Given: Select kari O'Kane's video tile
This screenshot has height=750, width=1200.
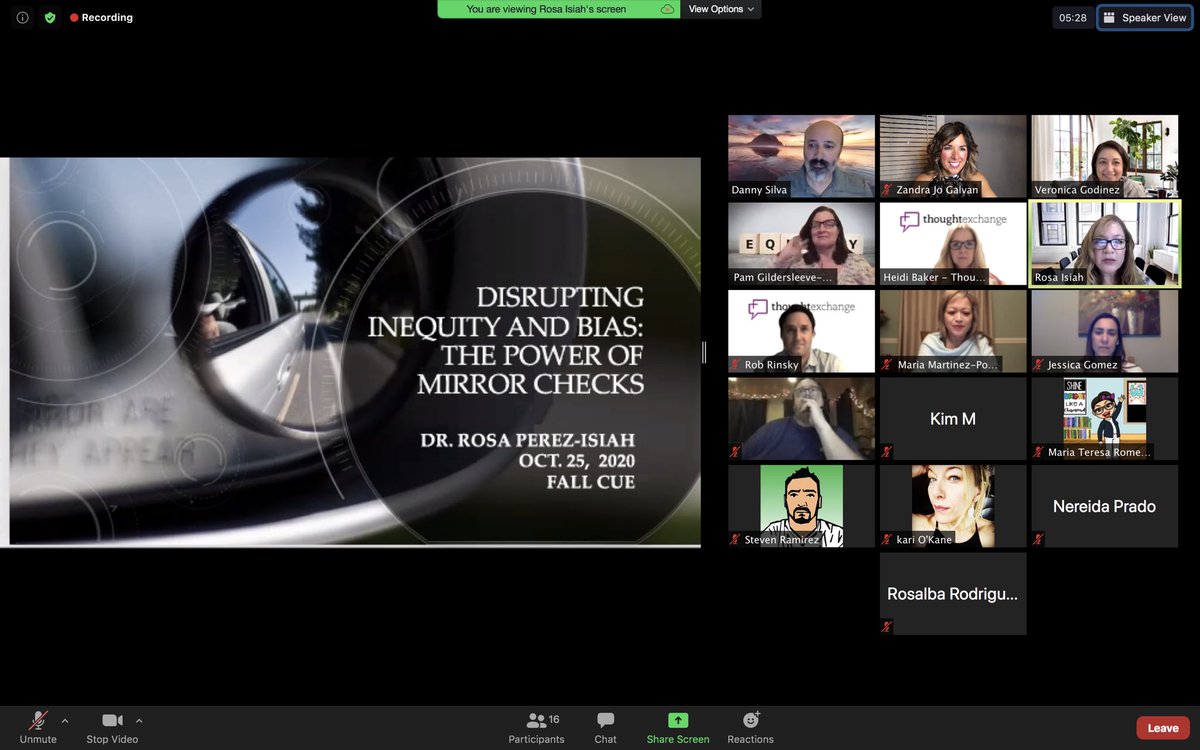Looking at the screenshot, I should click(x=953, y=506).
